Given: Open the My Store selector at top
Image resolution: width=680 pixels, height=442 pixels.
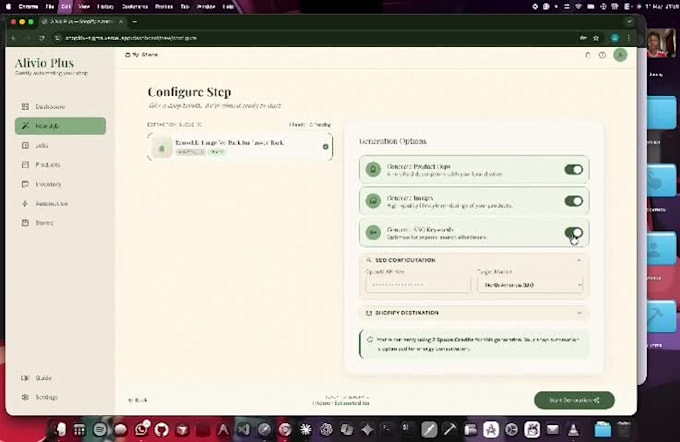Looking at the screenshot, I should click(141, 55).
